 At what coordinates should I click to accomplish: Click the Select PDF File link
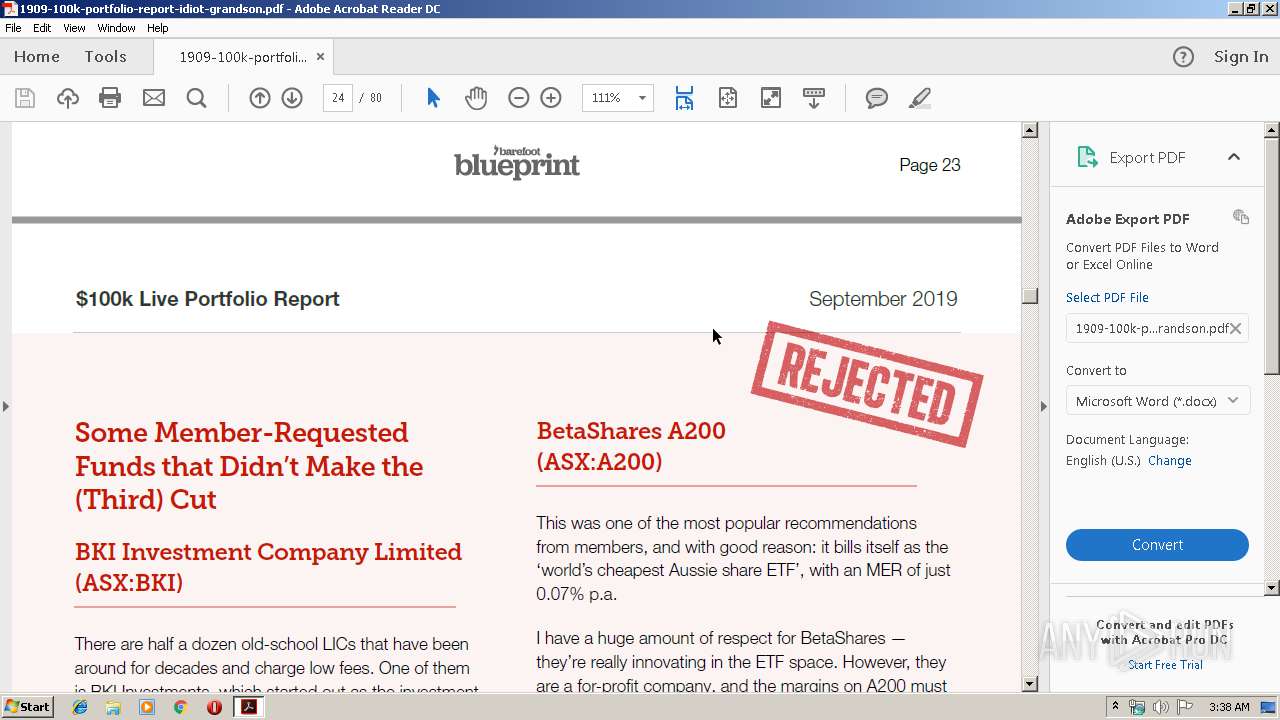click(x=1107, y=298)
